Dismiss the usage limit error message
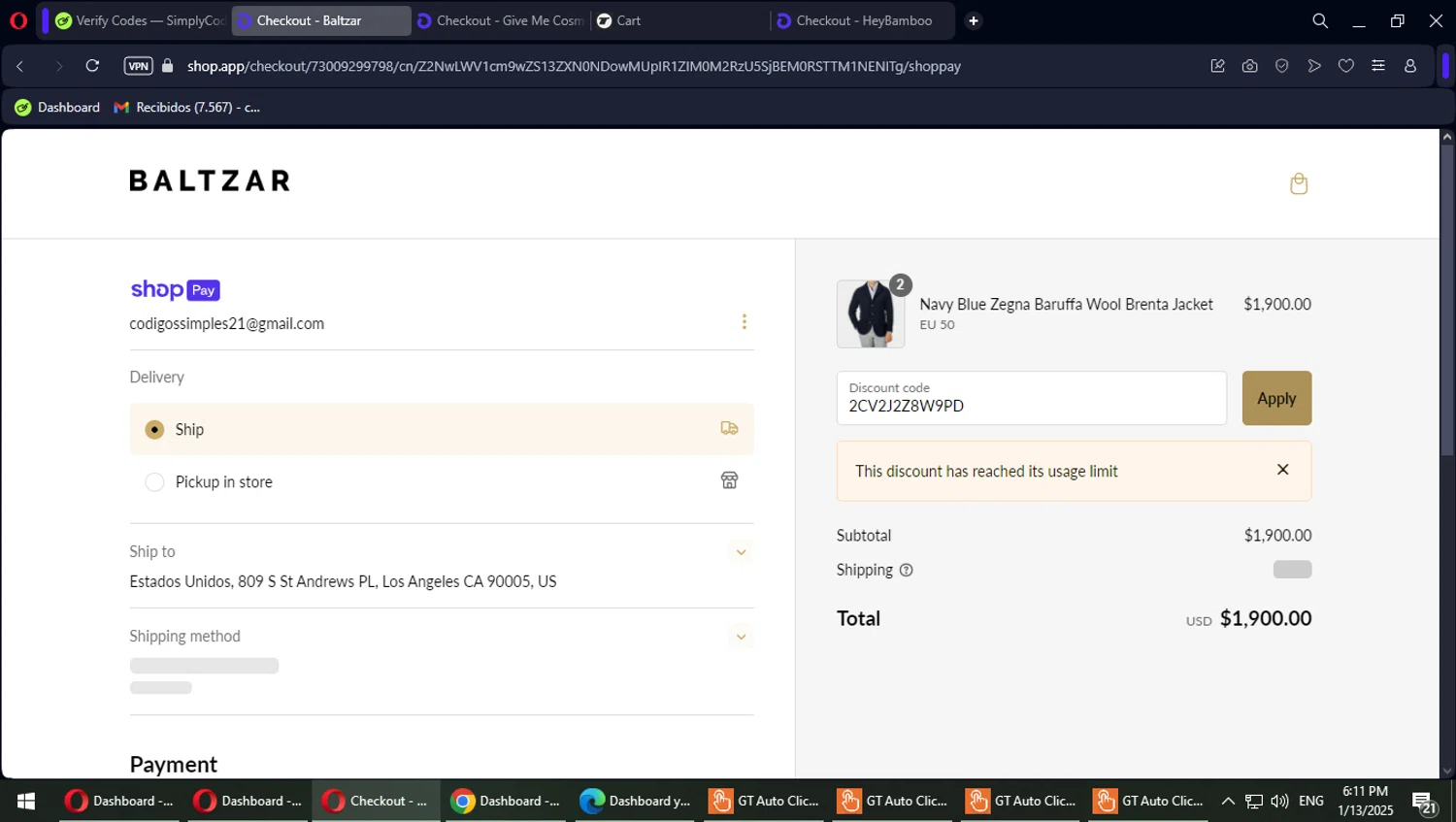 pyautogui.click(x=1282, y=470)
